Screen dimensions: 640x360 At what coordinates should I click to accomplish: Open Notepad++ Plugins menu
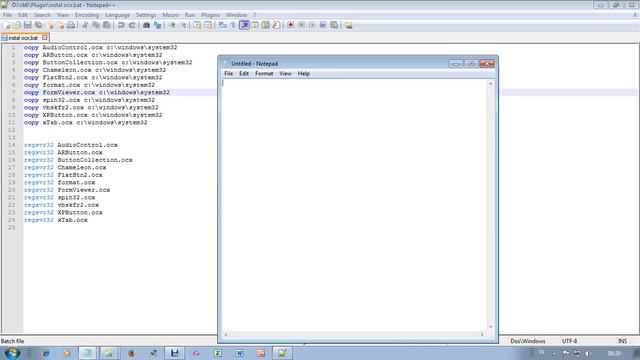click(211, 15)
